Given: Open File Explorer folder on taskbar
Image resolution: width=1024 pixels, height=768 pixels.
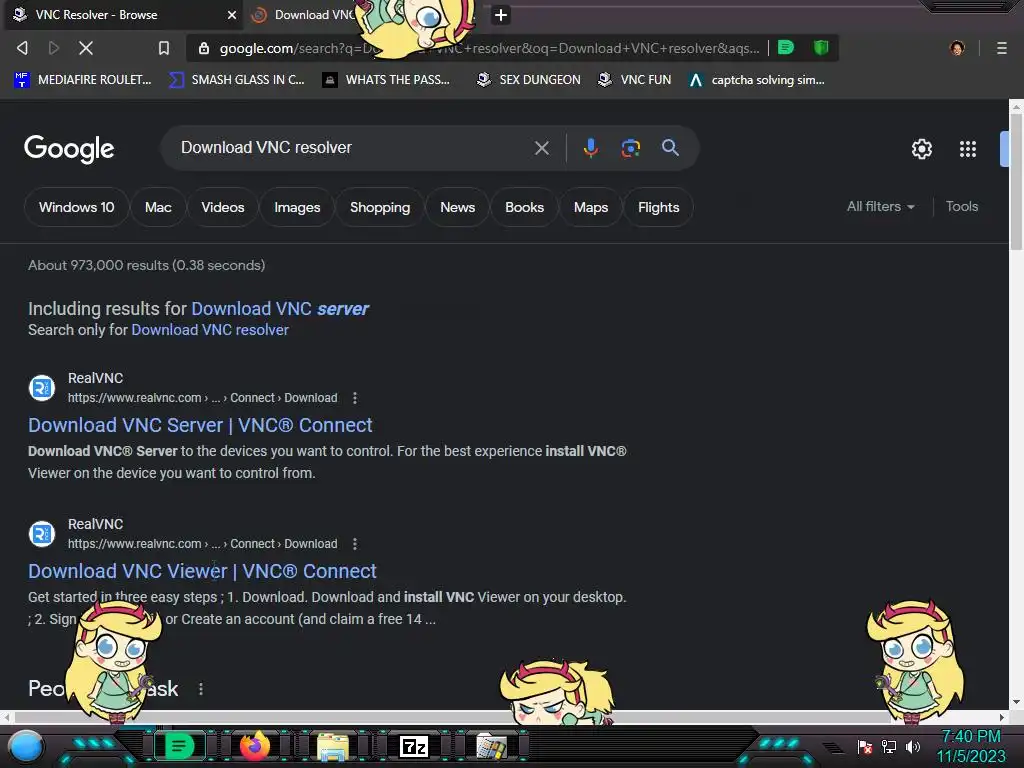Looking at the screenshot, I should pyautogui.click(x=333, y=746).
